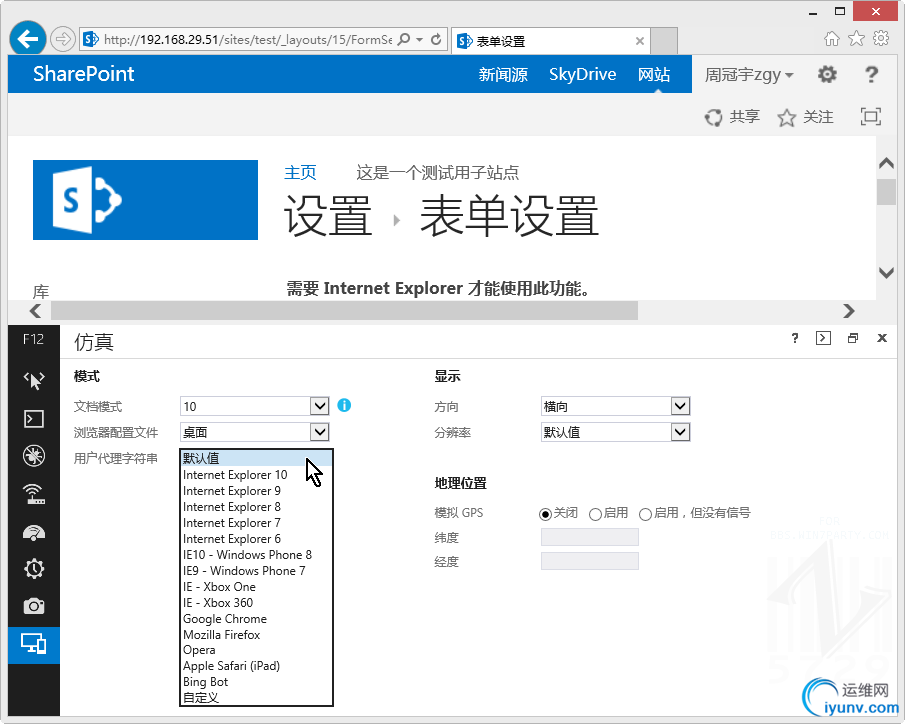Image resolution: width=905 pixels, height=724 pixels.
Task: Open F12 tools help question mark
Action: pos(795,338)
